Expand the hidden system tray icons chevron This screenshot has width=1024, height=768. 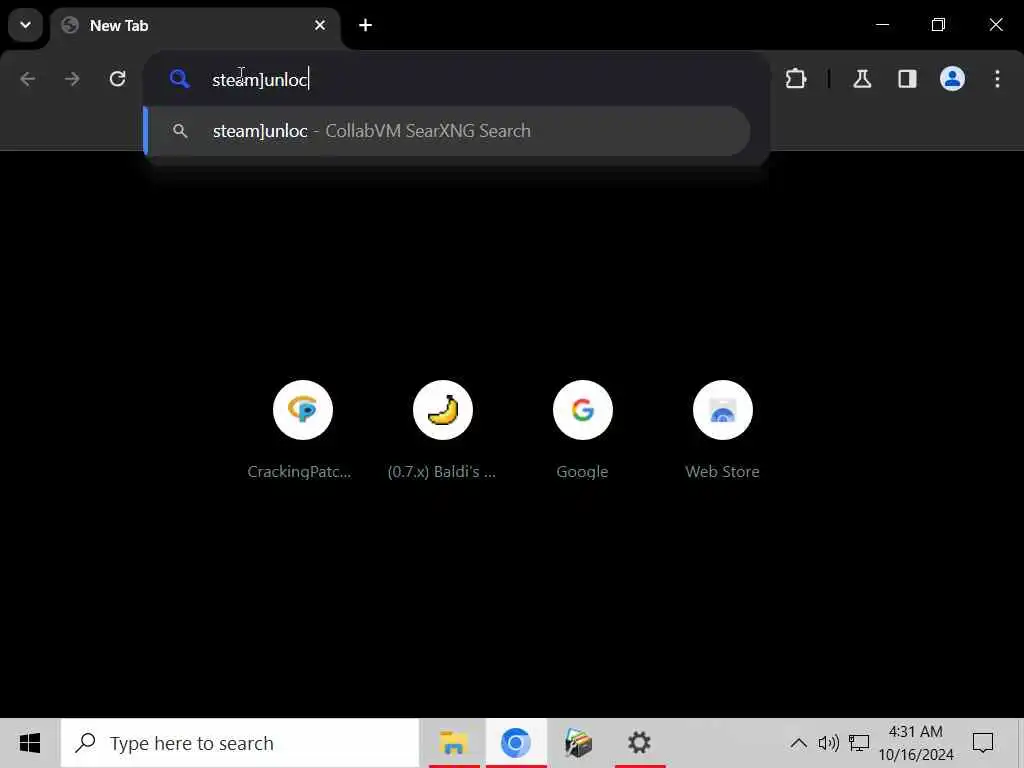[x=798, y=743]
